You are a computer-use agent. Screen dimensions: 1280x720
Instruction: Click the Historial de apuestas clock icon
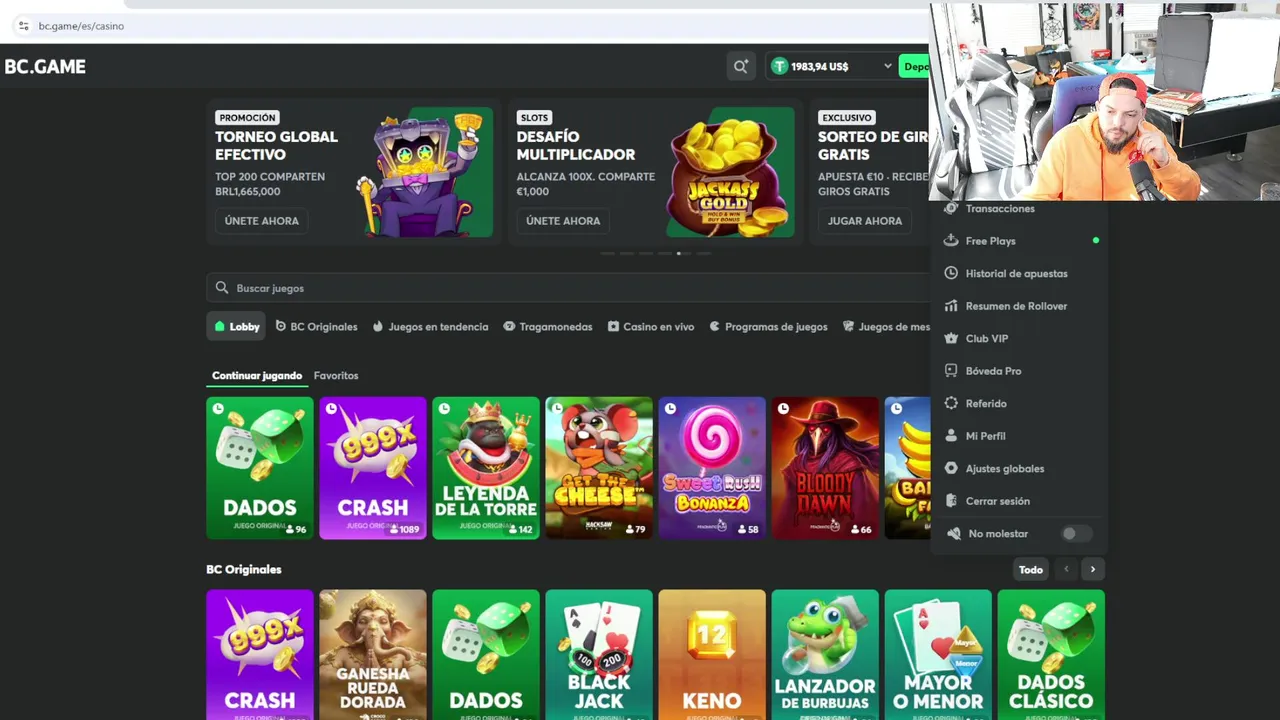pos(951,273)
